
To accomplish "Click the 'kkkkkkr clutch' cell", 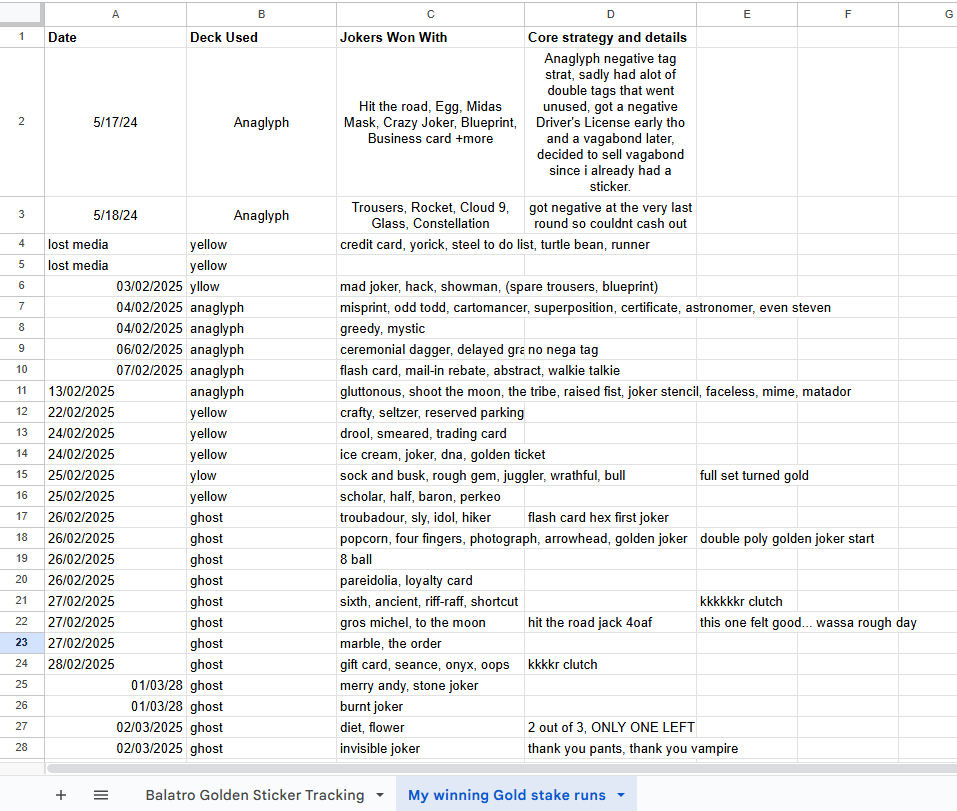I will pos(746,601).
